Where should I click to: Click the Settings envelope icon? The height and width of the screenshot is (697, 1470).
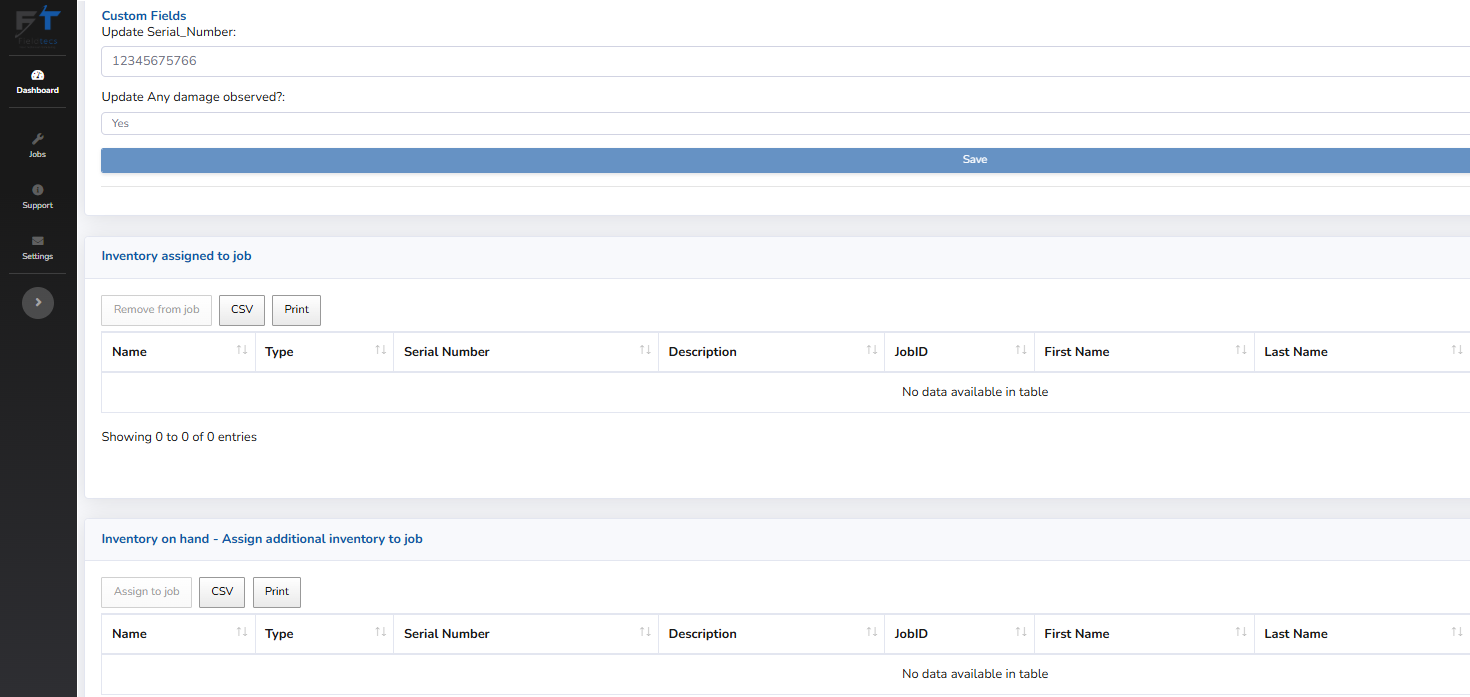point(38,241)
